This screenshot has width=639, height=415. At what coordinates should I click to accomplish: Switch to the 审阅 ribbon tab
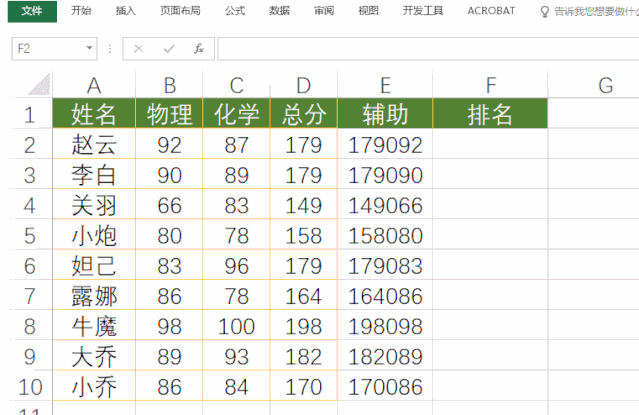coord(324,11)
